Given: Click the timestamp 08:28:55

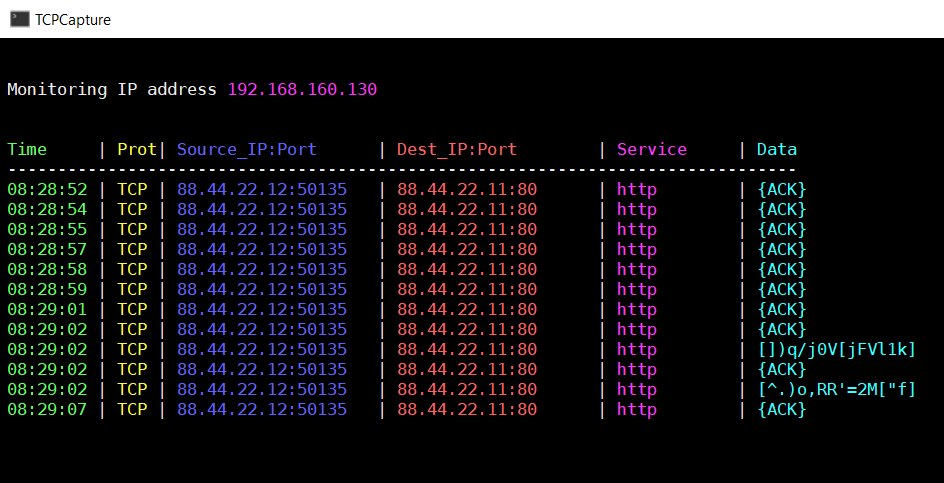Looking at the screenshot, I should coord(47,229).
